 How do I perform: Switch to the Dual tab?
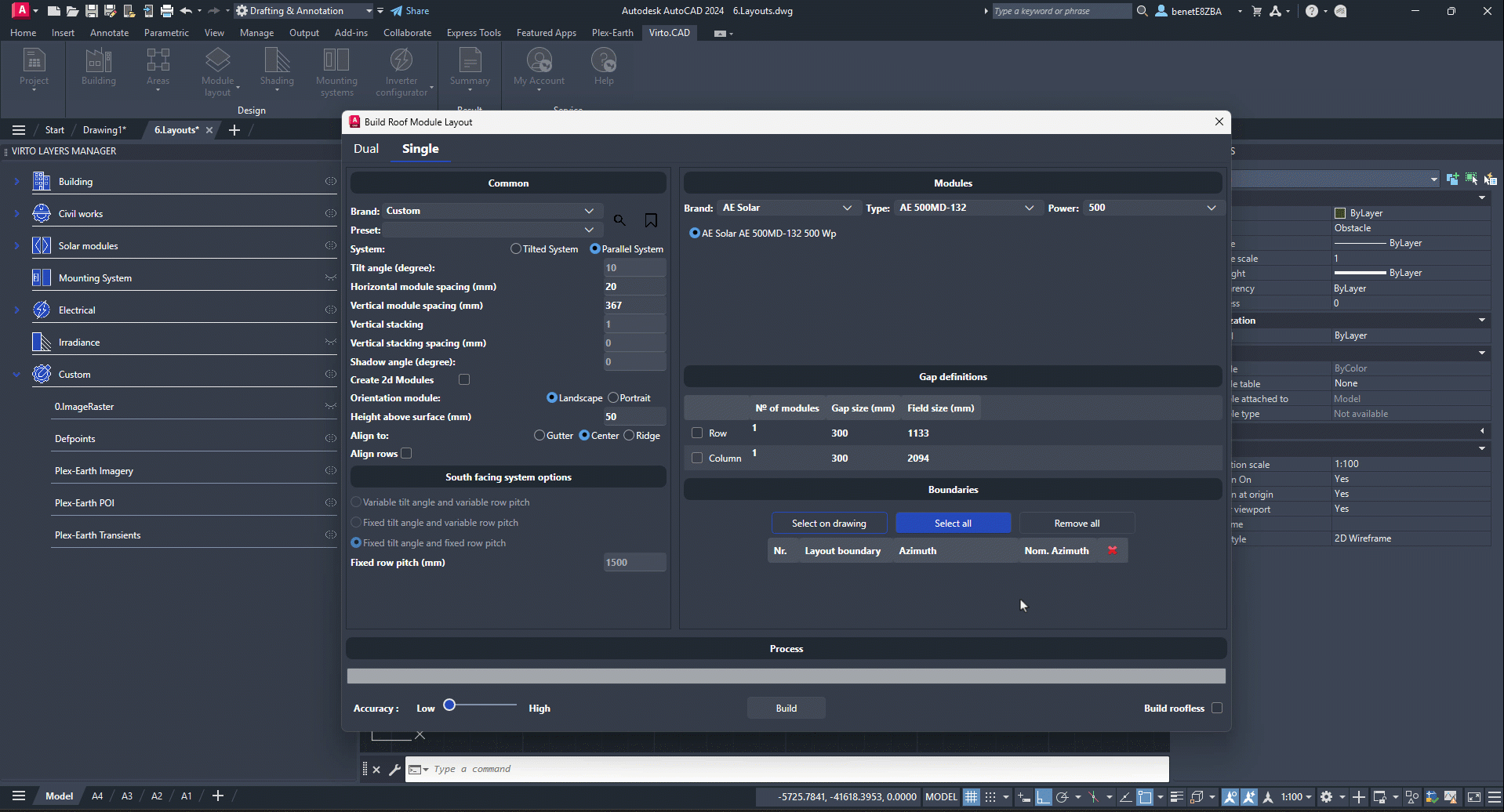366,149
